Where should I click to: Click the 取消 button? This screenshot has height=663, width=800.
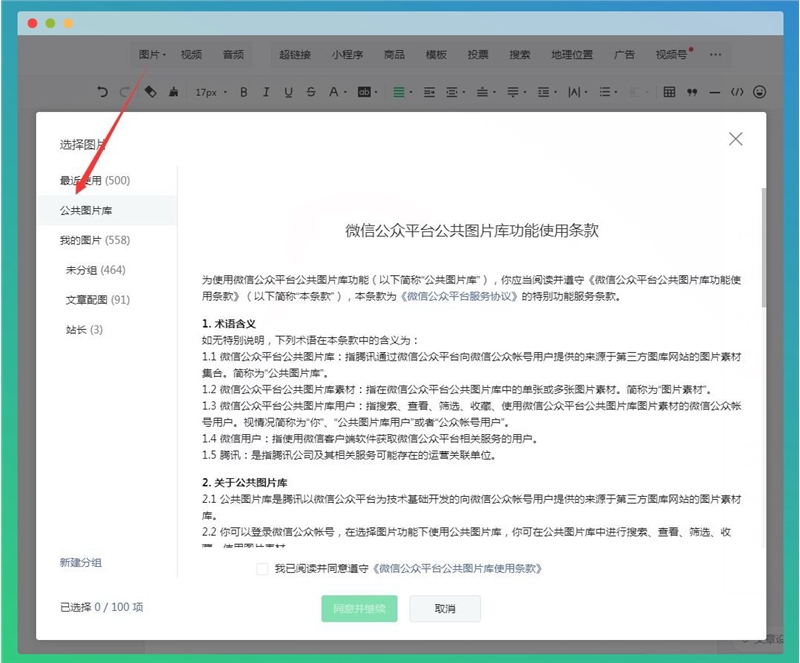tap(445, 608)
